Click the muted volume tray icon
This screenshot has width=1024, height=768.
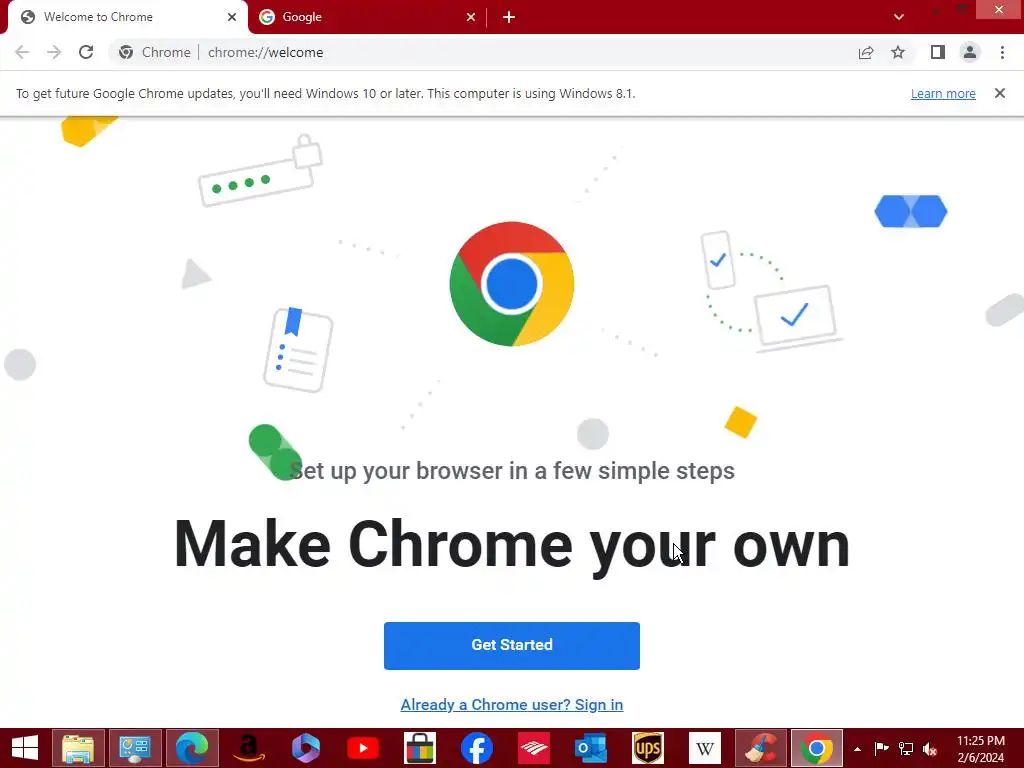(x=931, y=749)
